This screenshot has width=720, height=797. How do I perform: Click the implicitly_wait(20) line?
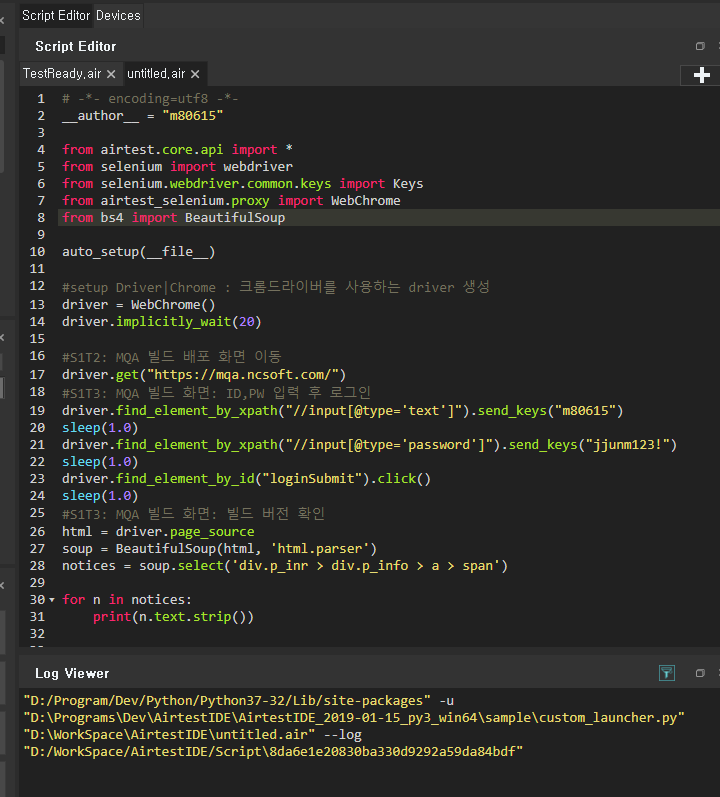(x=162, y=322)
